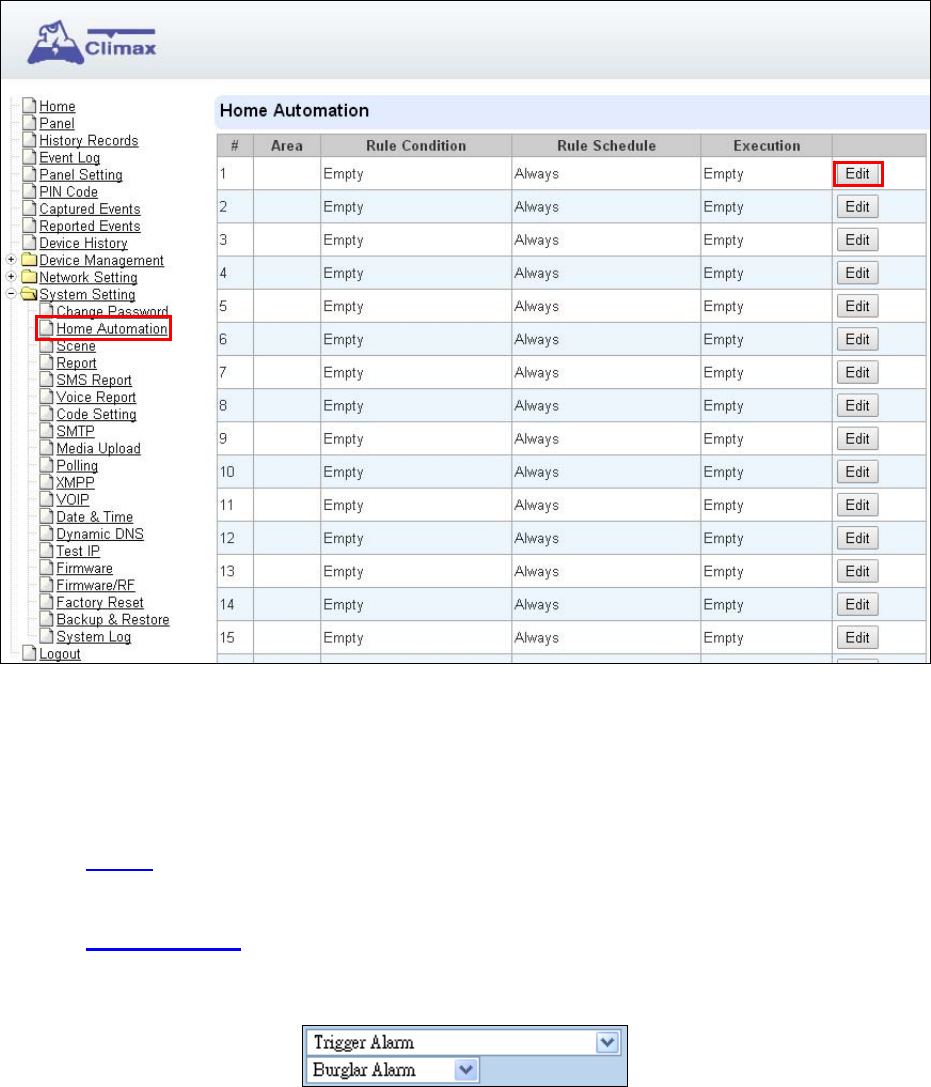Click the page icon beside Logout
Image resolution: width=931 pixels, height=1087 pixels.
click(29, 653)
